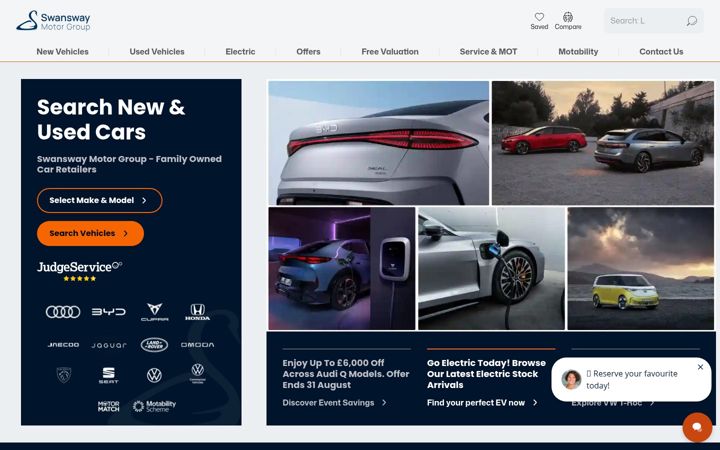
Task: Open the Offers menu
Action: coord(308,52)
